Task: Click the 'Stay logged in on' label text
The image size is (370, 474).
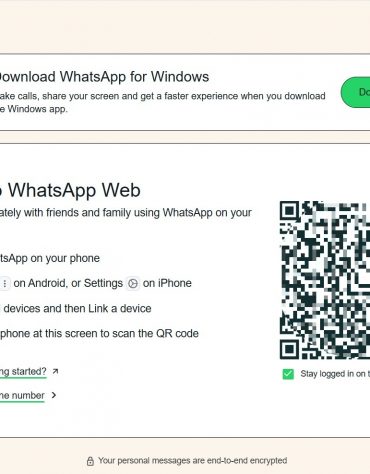Action: click(x=333, y=374)
